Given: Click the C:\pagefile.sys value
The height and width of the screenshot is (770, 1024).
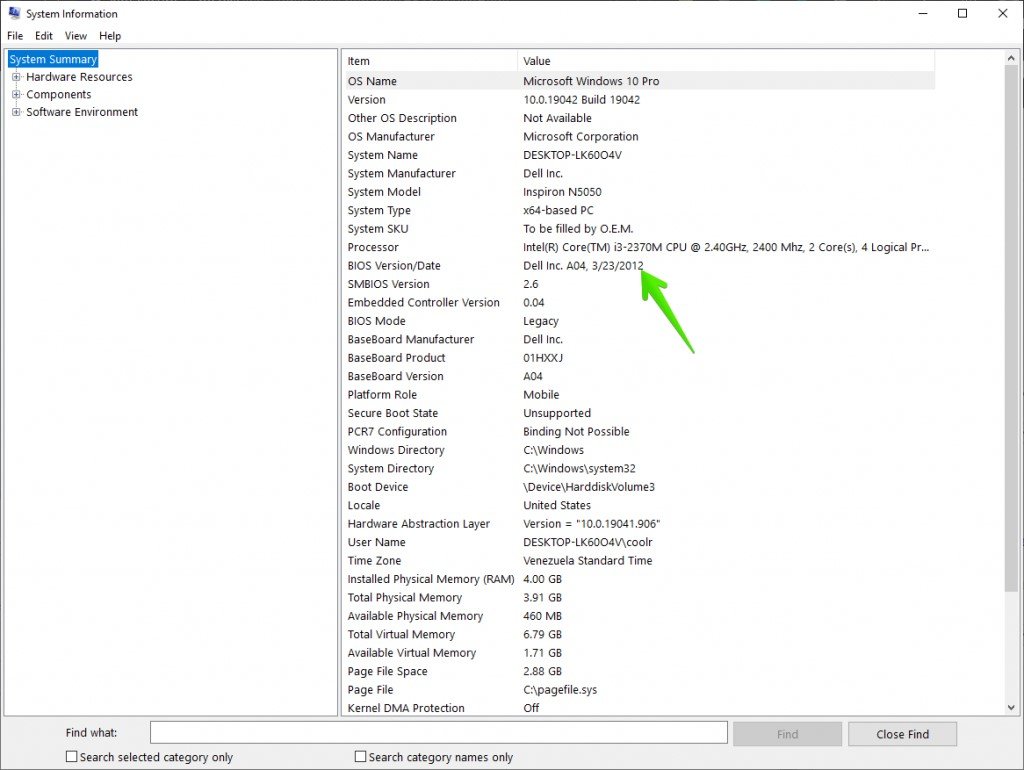Looking at the screenshot, I should click(560, 690).
